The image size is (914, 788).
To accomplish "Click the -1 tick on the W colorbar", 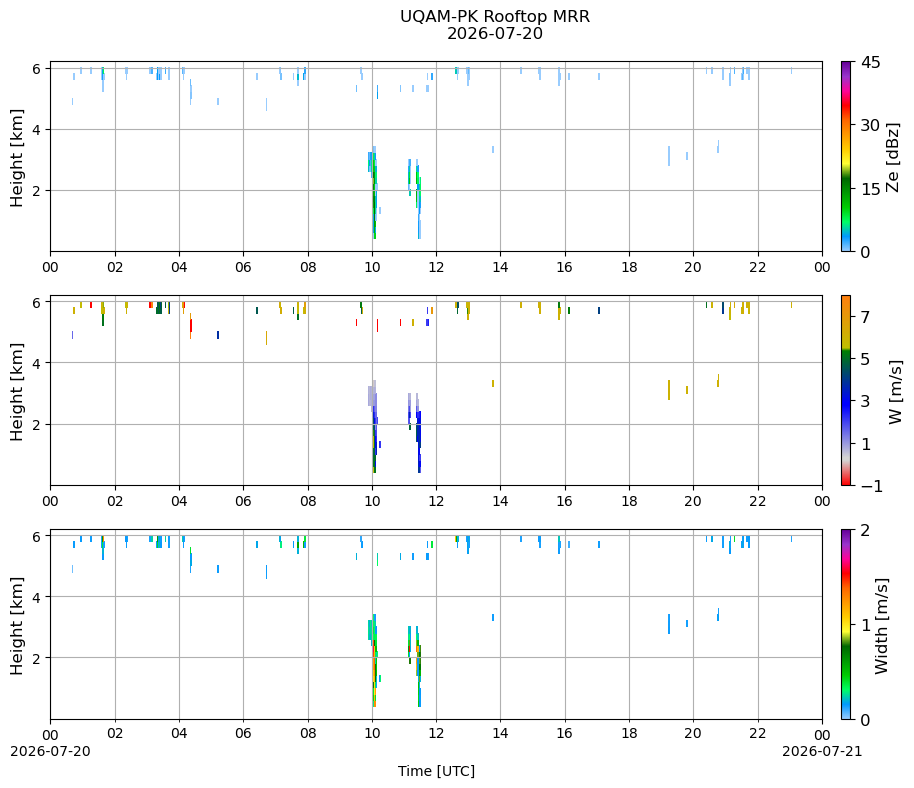I will tap(871, 486).
